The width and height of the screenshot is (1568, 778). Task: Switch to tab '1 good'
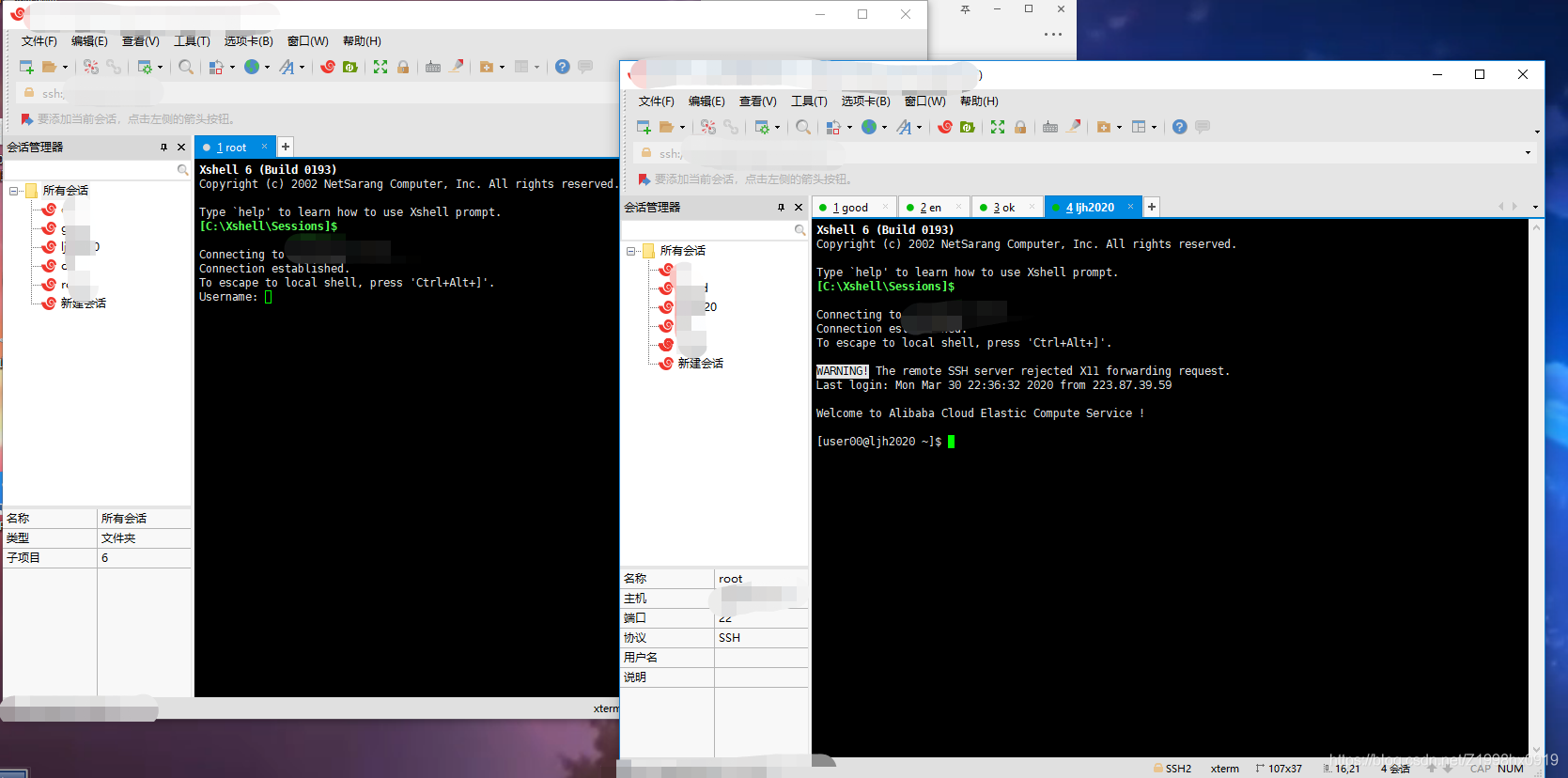(854, 208)
